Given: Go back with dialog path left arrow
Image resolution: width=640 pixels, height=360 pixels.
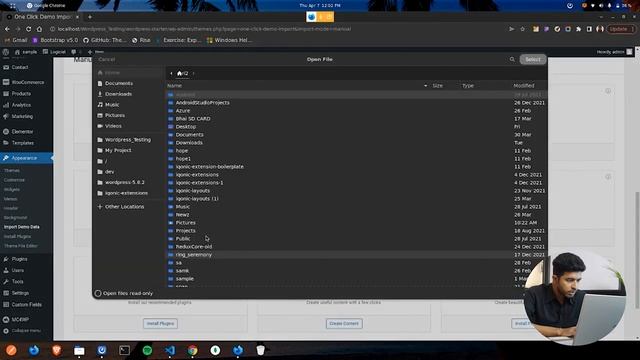Looking at the screenshot, I should 171,73.
